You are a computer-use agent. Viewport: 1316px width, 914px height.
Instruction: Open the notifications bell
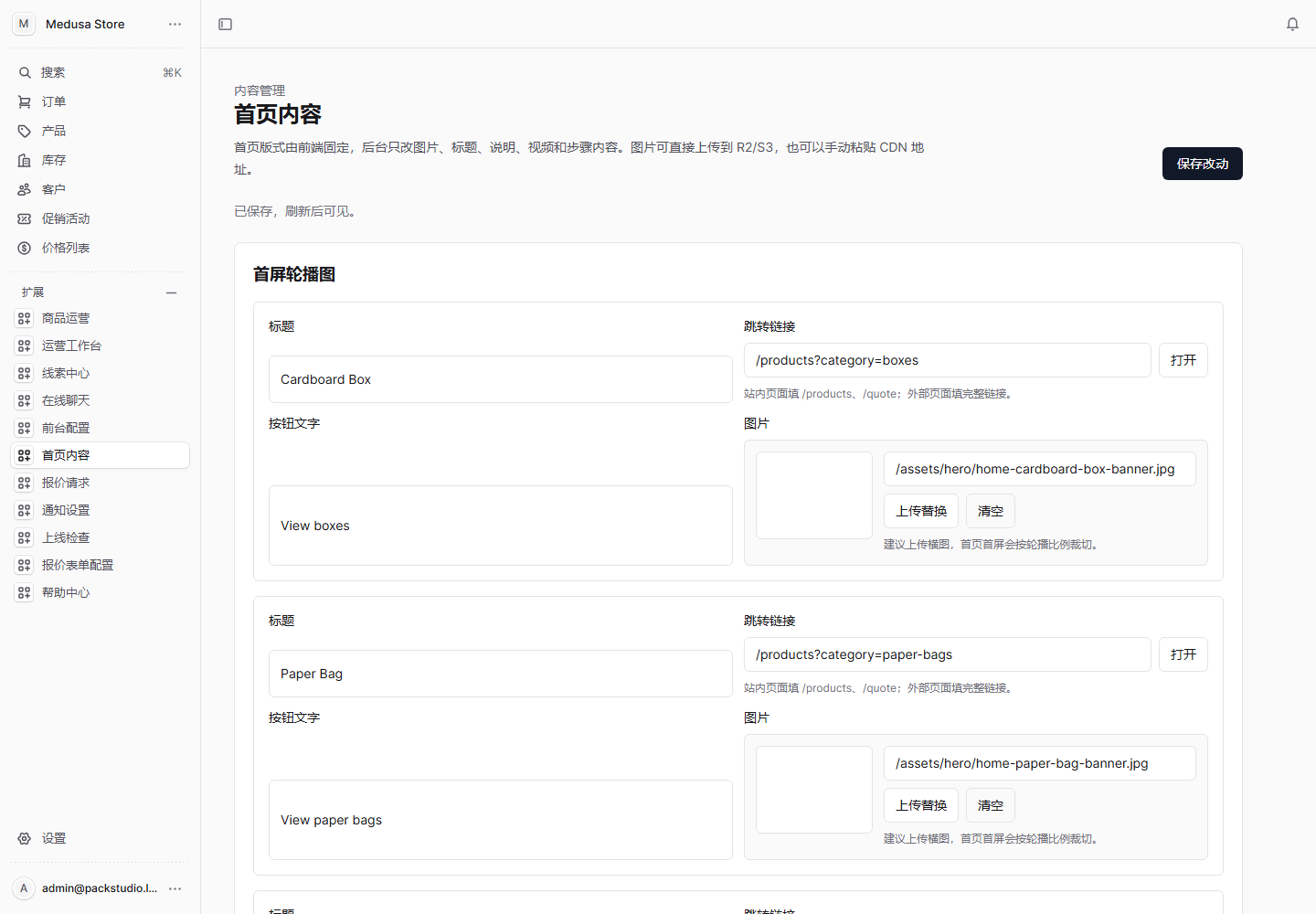click(x=1292, y=24)
